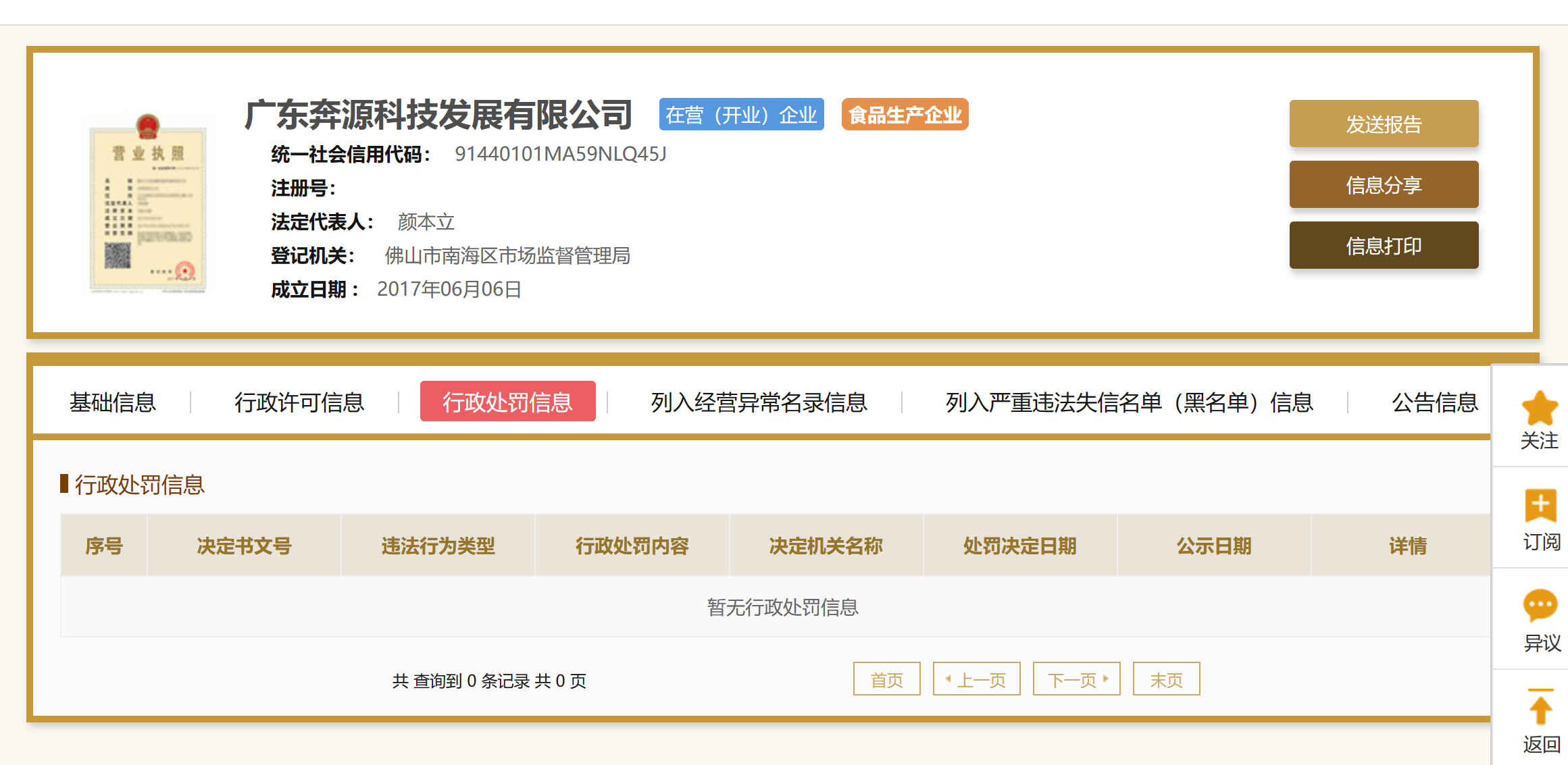Screen dimensions: 1568x765
Task: Click the 违法行为类型 column header
Action: tap(438, 546)
